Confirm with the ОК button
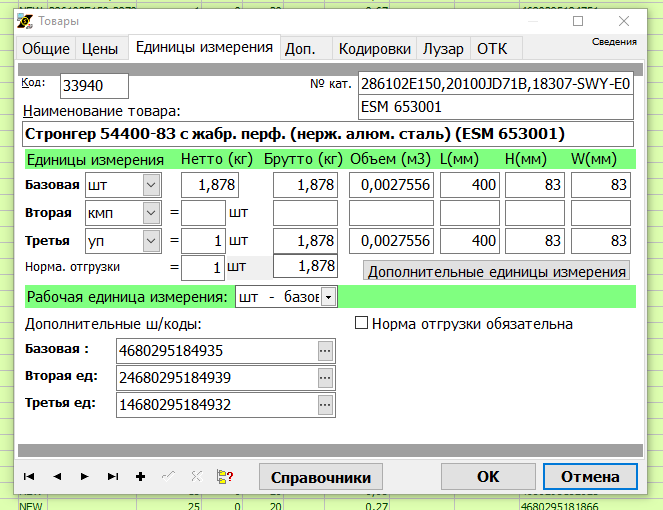 [488, 477]
